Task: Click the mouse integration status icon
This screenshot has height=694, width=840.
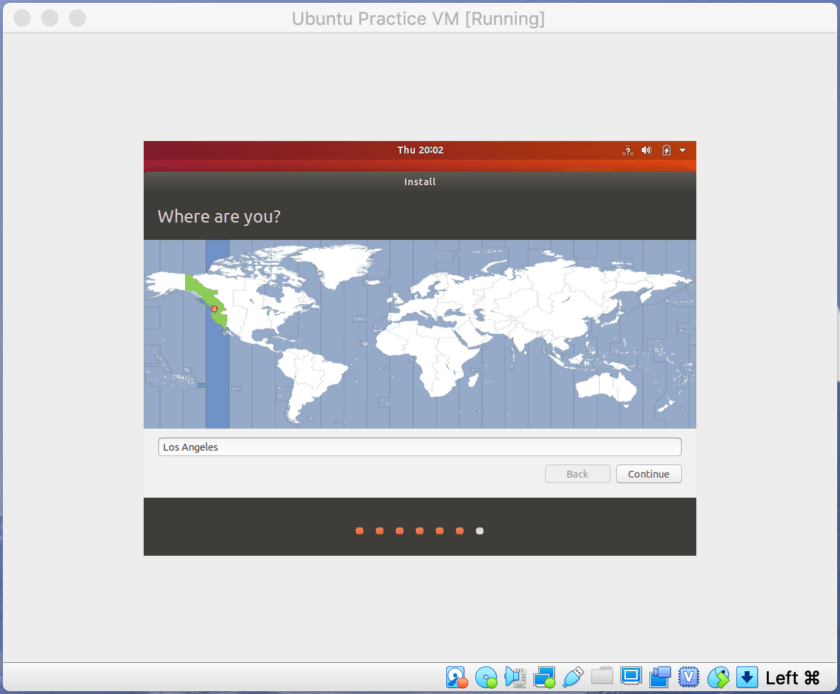Action: point(718,677)
